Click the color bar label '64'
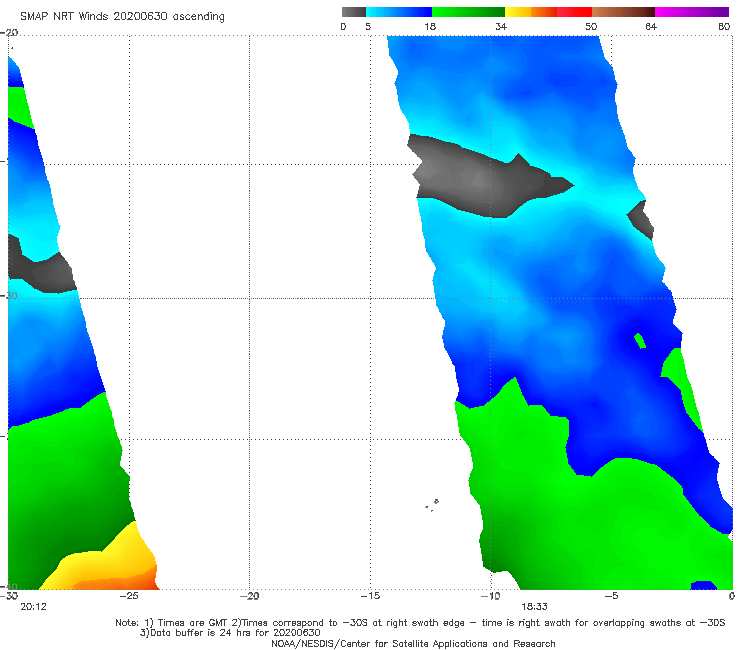Viewport: 740px width, 650px height. (x=651, y=26)
